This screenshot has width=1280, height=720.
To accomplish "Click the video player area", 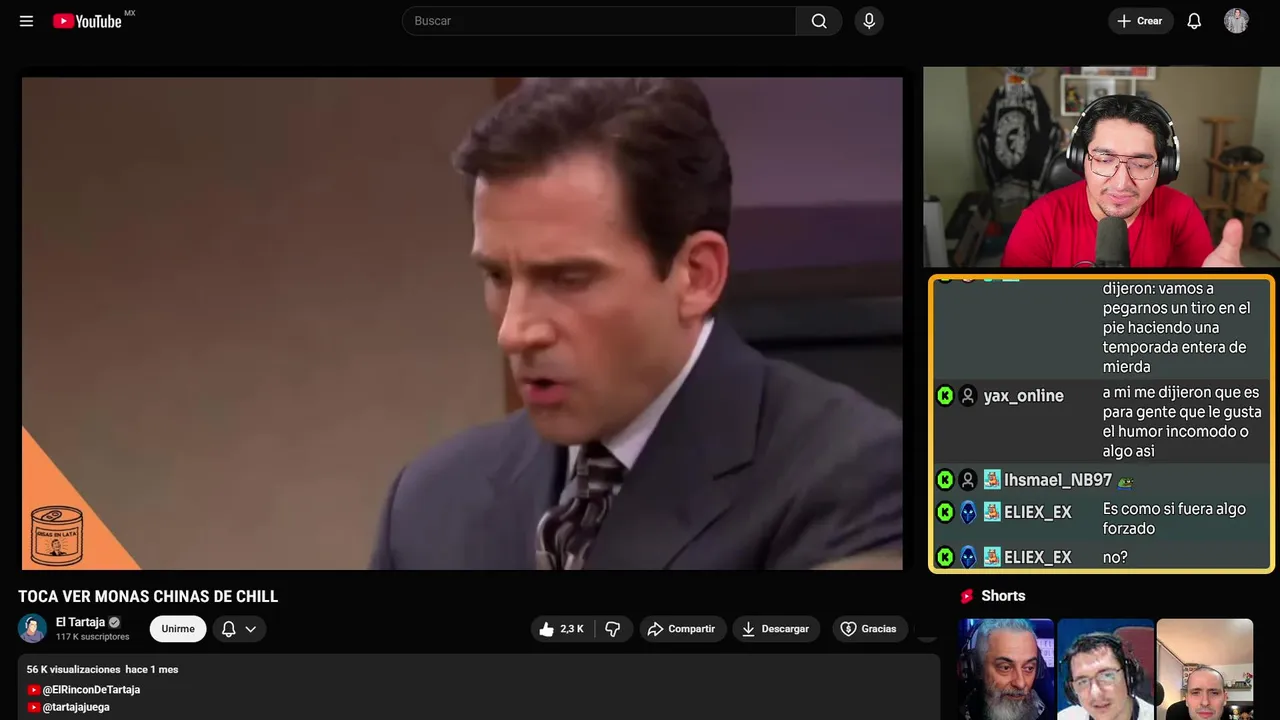I will pyautogui.click(x=462, y=323).
